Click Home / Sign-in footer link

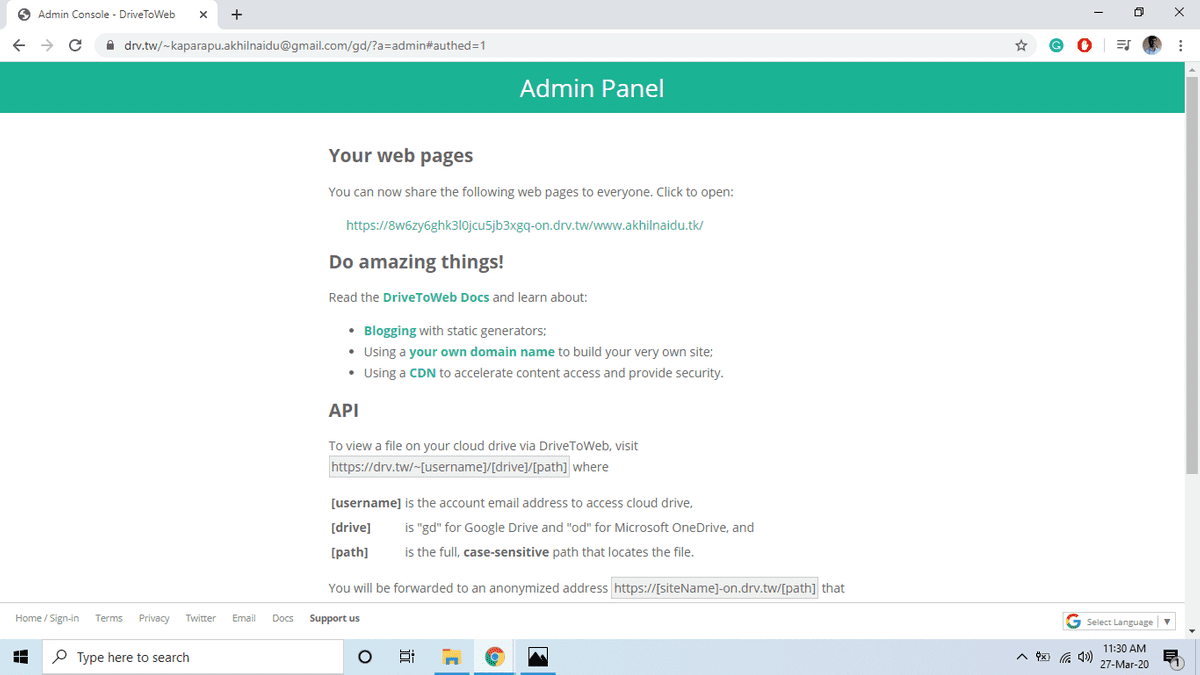point(47,618)
